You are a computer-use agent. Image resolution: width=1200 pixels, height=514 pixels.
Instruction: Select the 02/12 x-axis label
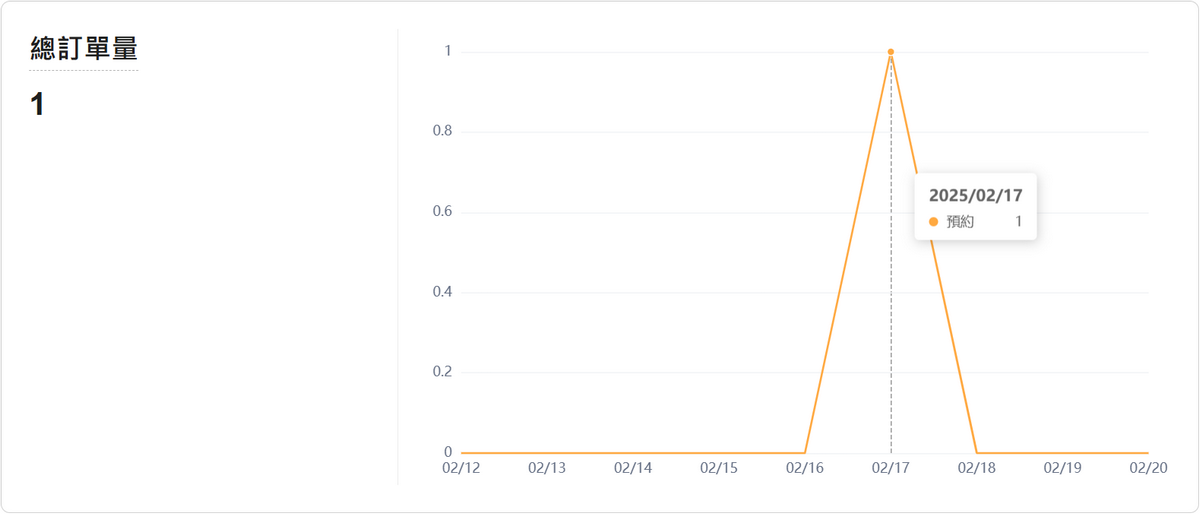click(x=461, y=467)
